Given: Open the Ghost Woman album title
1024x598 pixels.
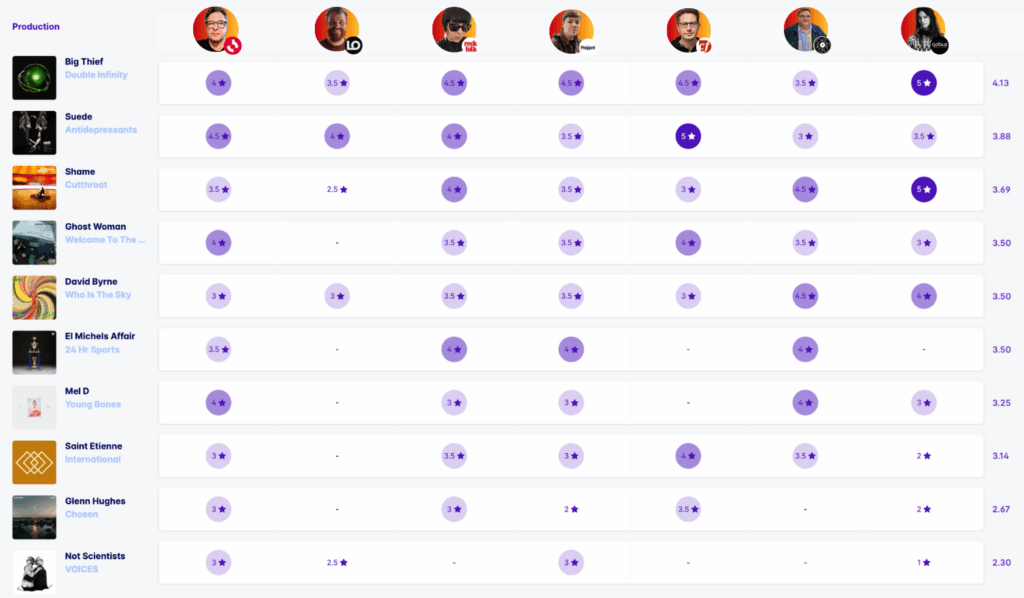Looking at the screenshot, I should click(x=97, y=227).
